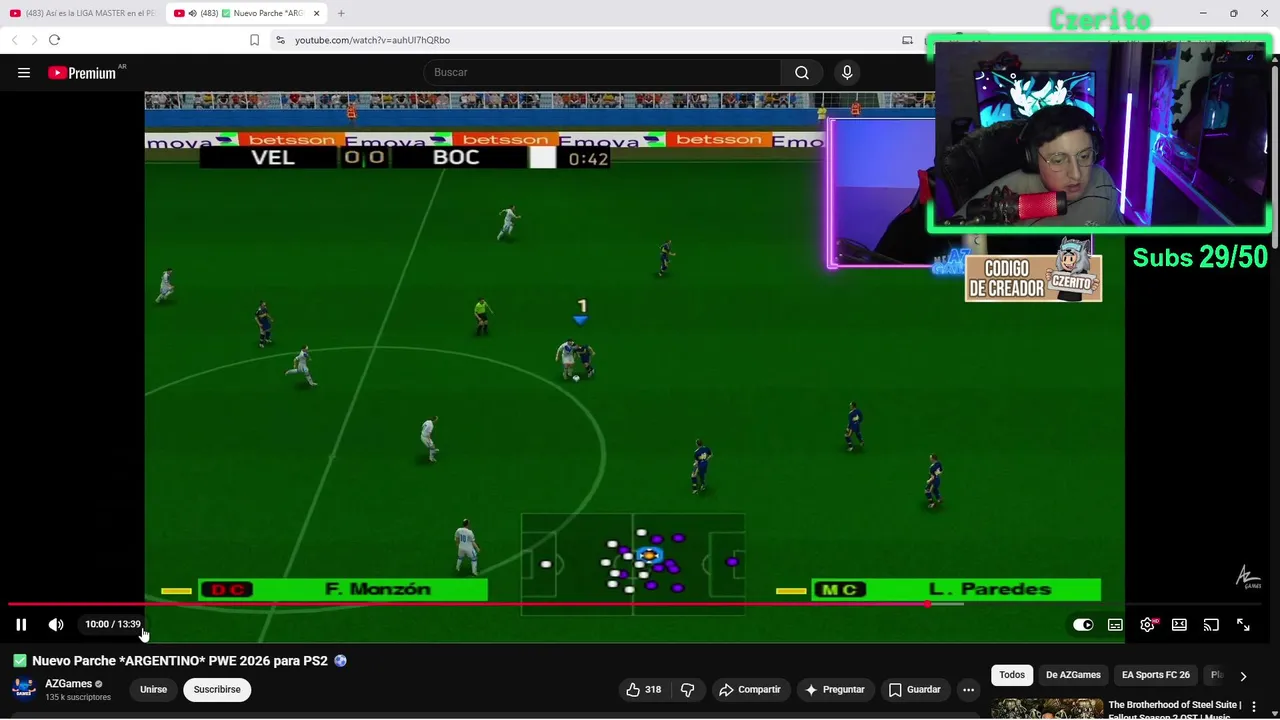
Task: Select the 'De AZGames' filter chip
Action: (1073, 675)
